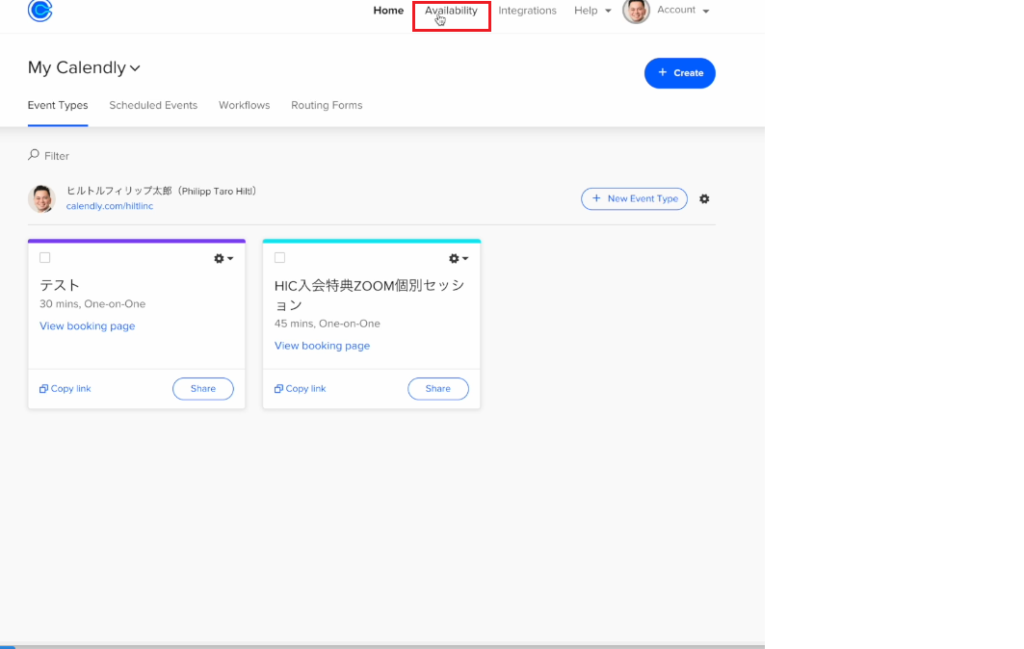
Task: Go to Home in top navigation
Action: tap(388, 10)
